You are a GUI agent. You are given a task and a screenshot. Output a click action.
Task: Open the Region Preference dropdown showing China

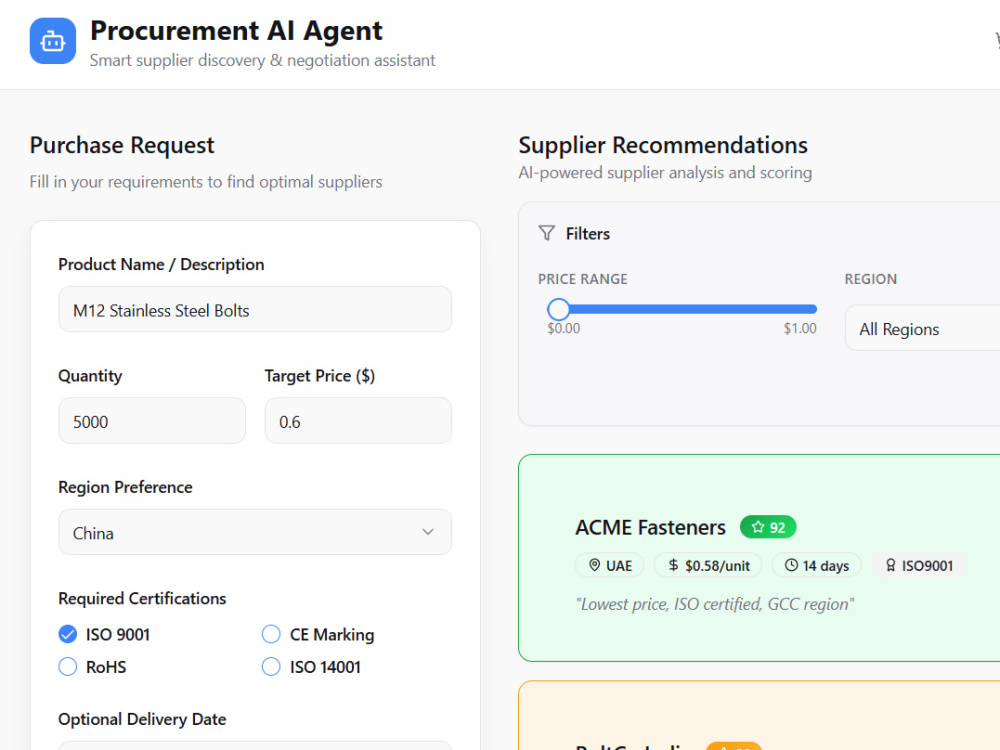point(255,532)
